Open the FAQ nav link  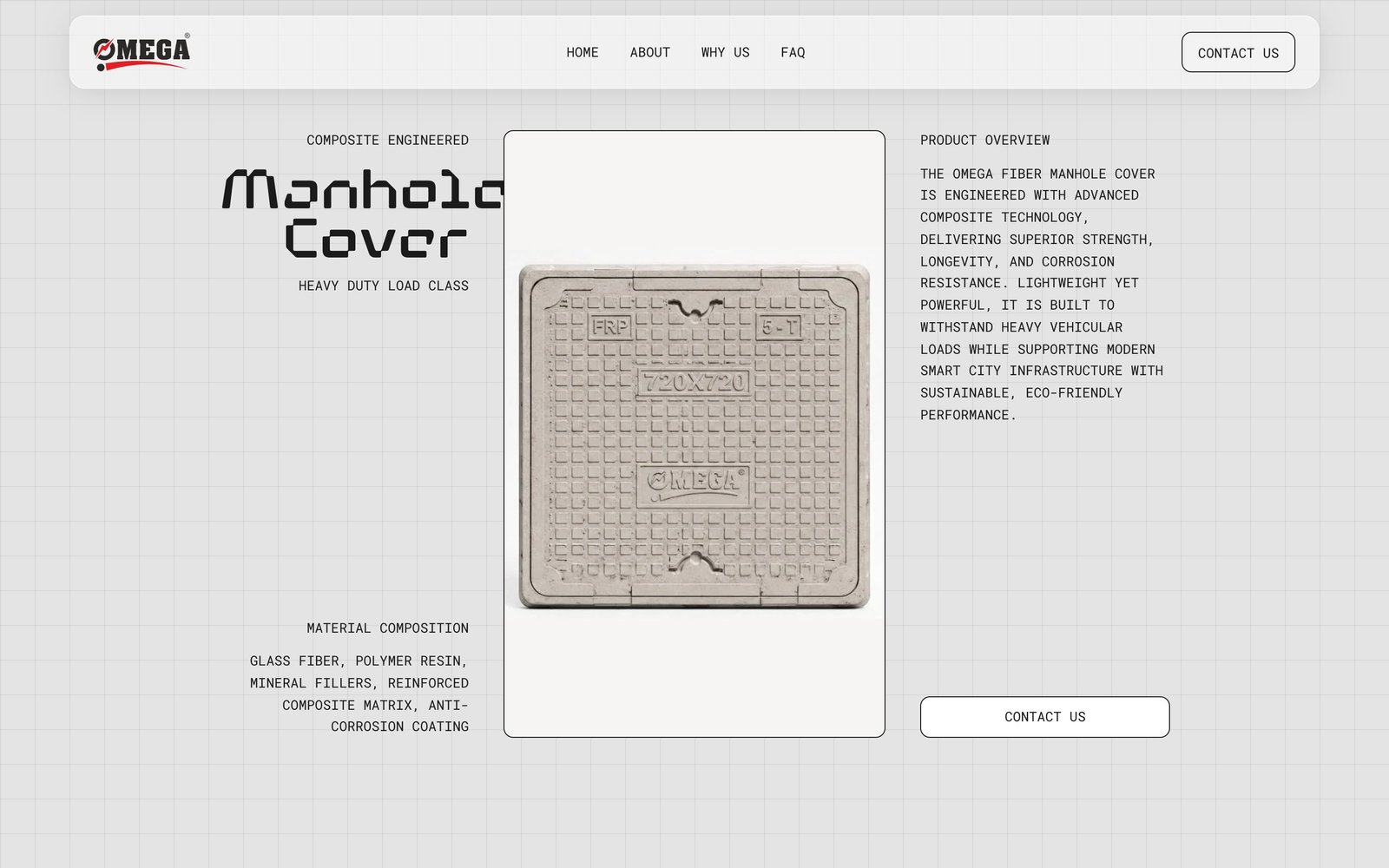[793, 52]
